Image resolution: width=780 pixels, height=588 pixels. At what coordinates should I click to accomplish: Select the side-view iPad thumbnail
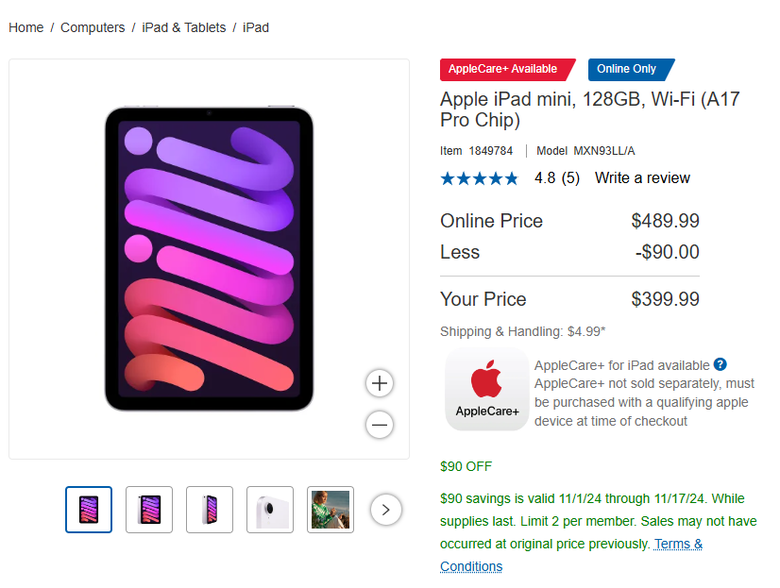[x=209, y=509]
